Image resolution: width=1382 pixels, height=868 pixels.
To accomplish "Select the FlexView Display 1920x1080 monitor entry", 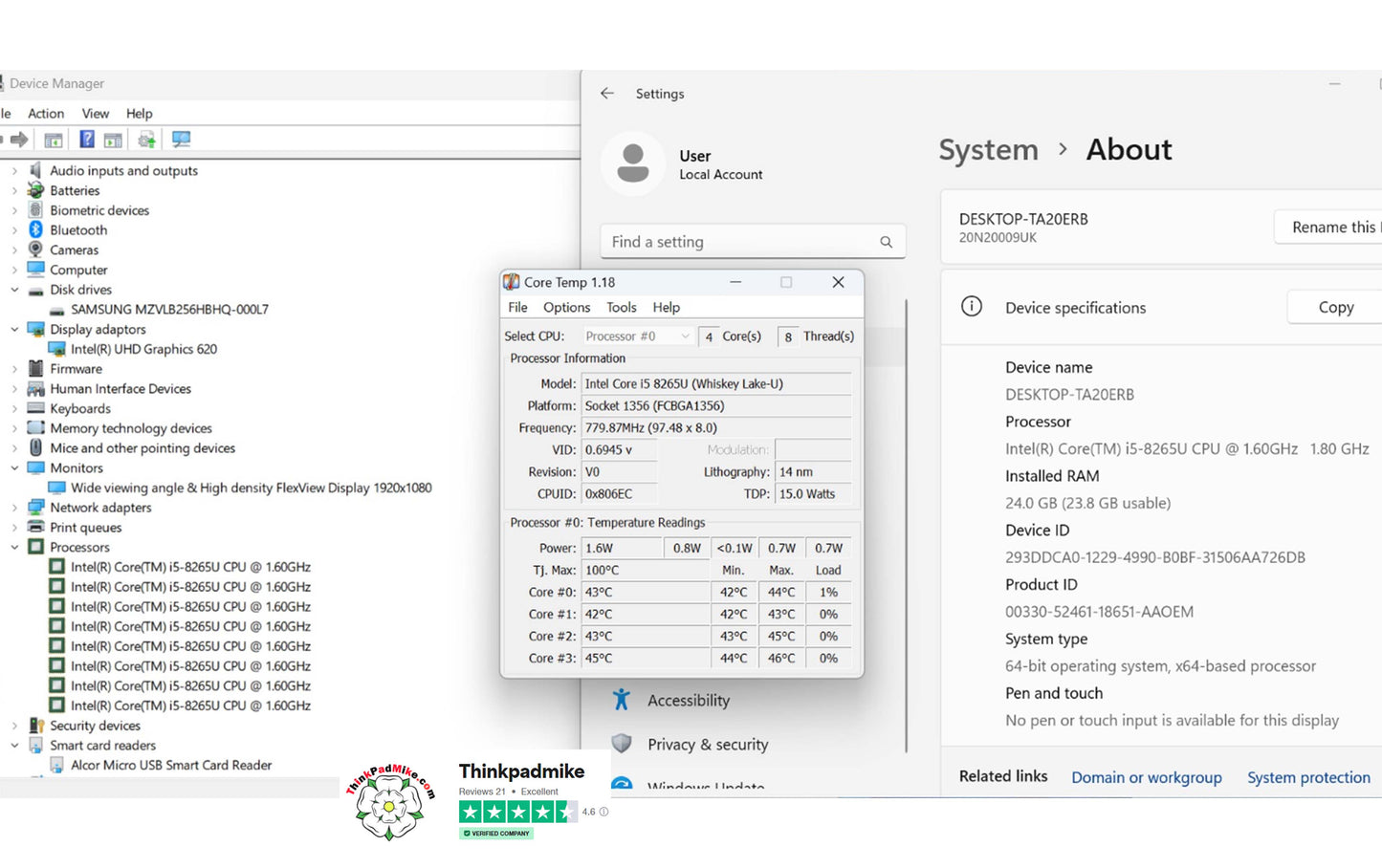I will click(252, 488).
